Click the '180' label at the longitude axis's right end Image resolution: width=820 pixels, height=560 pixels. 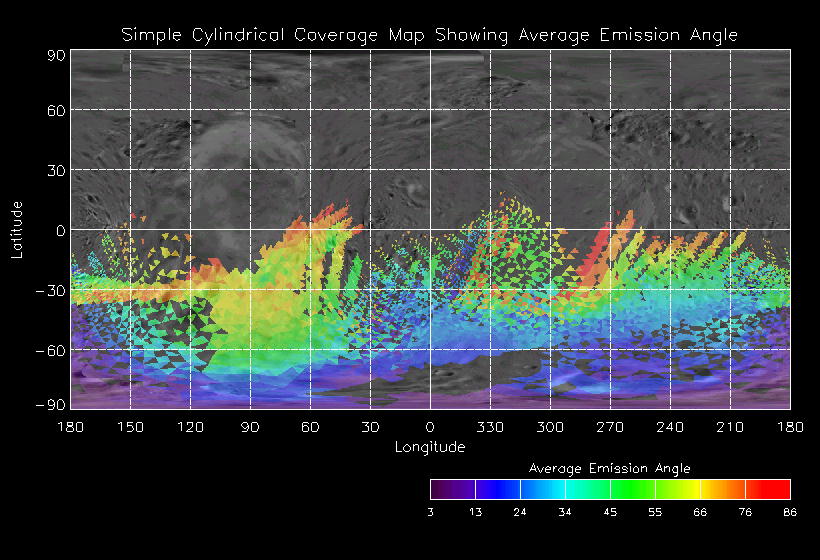click(x=790, y=427)
